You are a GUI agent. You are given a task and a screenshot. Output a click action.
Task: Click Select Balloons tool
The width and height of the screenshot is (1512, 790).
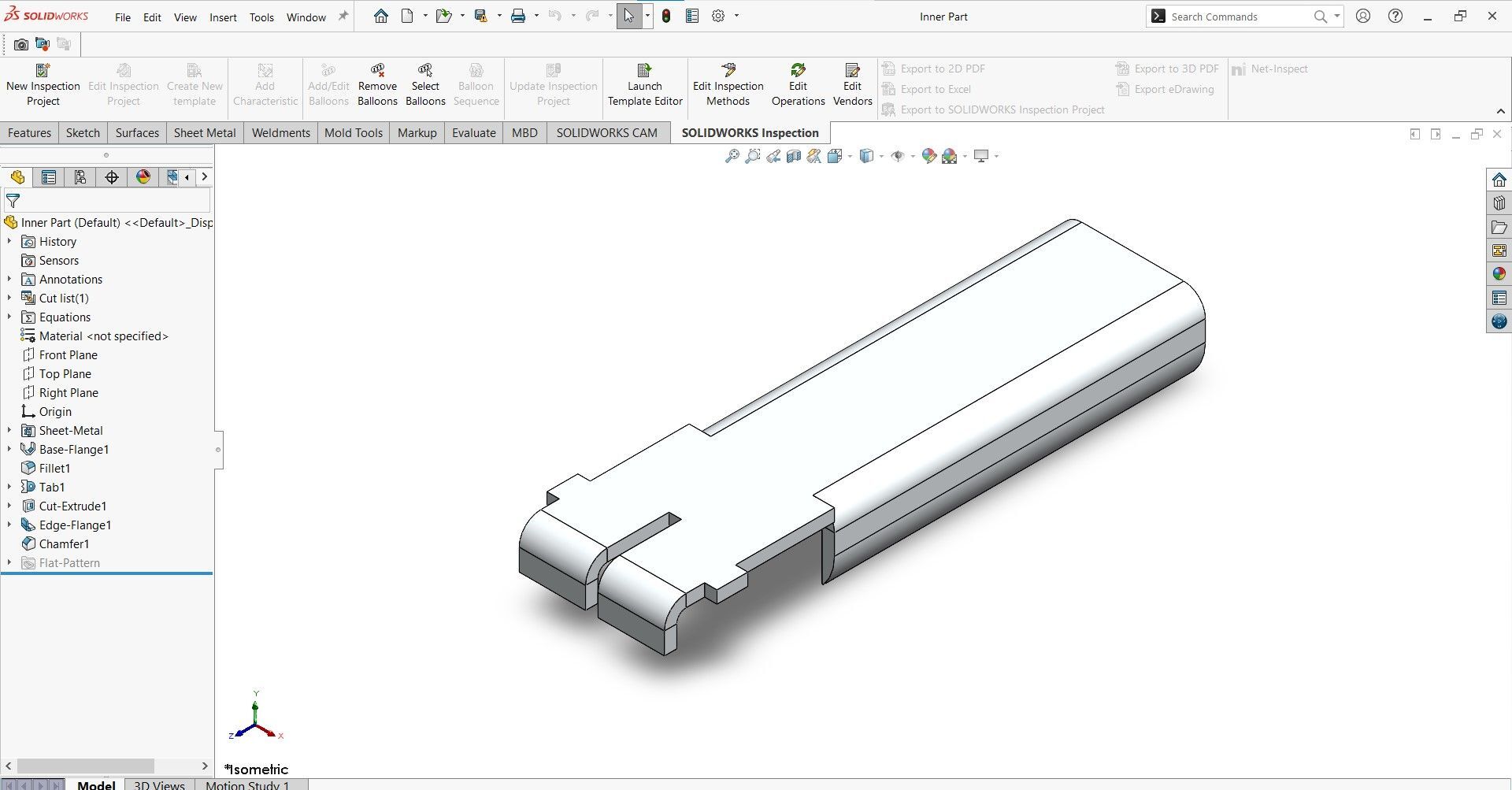click(425, 85)
